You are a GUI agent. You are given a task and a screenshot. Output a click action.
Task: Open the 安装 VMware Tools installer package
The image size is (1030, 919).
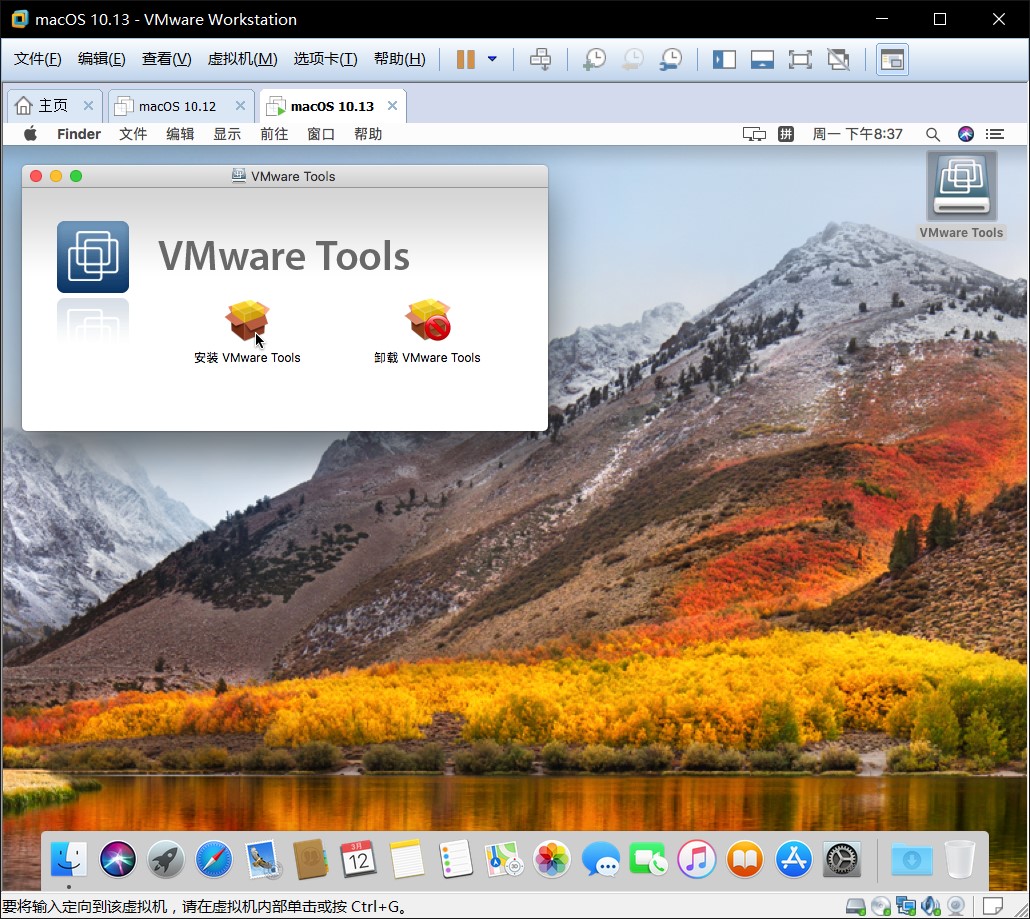point(247,322)
